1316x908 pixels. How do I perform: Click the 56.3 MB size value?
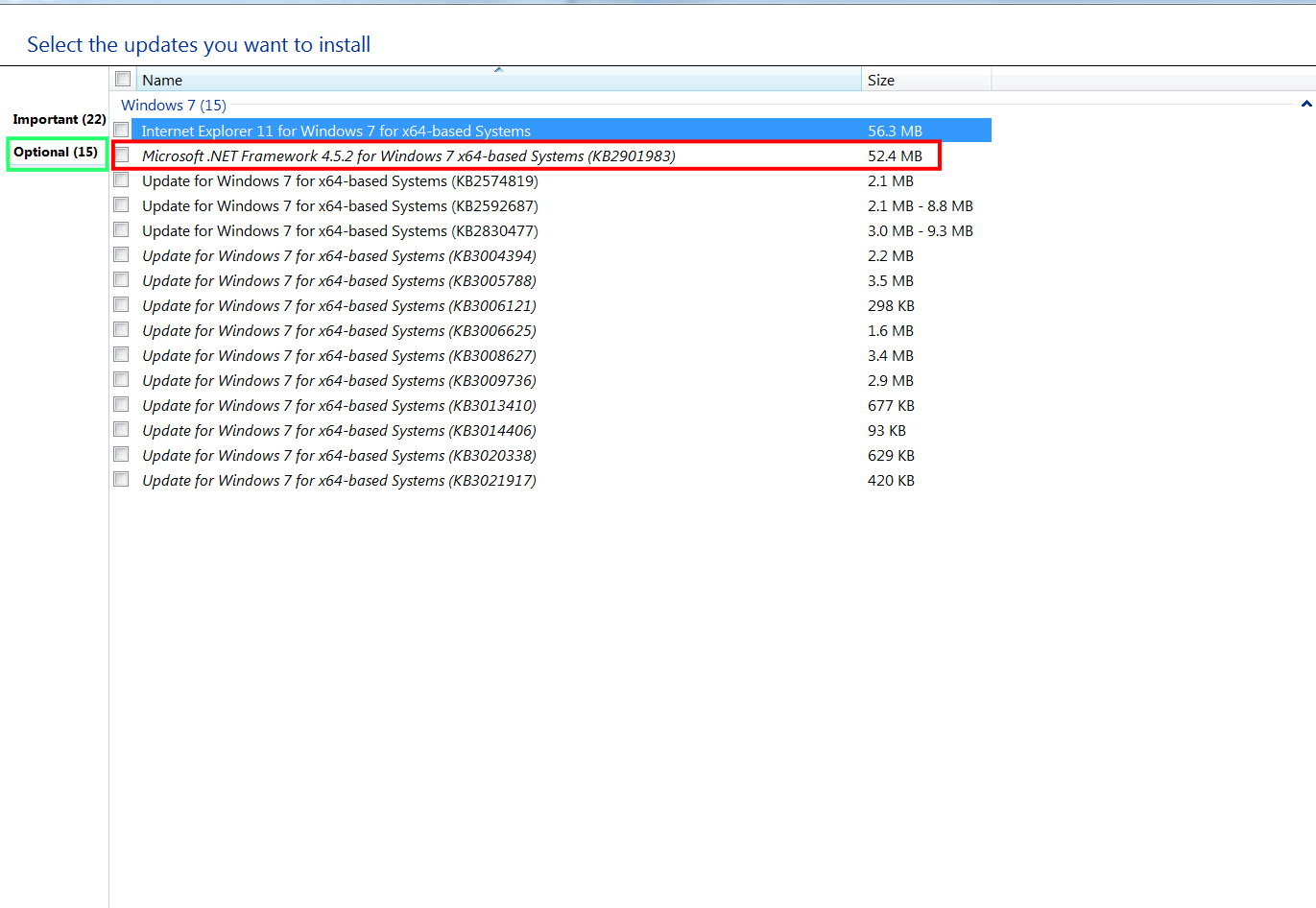point(895,131)
